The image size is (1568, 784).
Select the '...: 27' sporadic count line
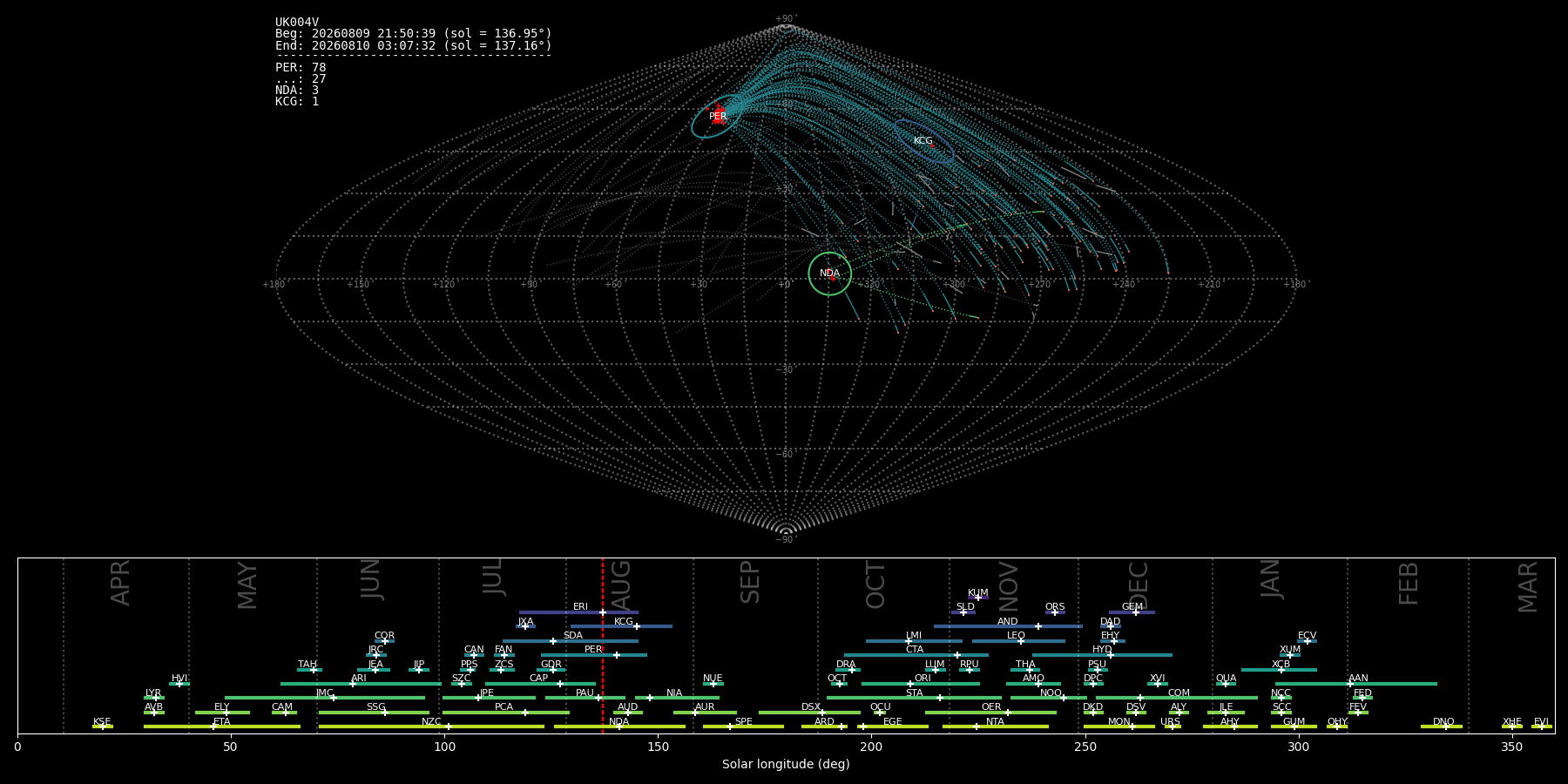[x=301, y=78]
